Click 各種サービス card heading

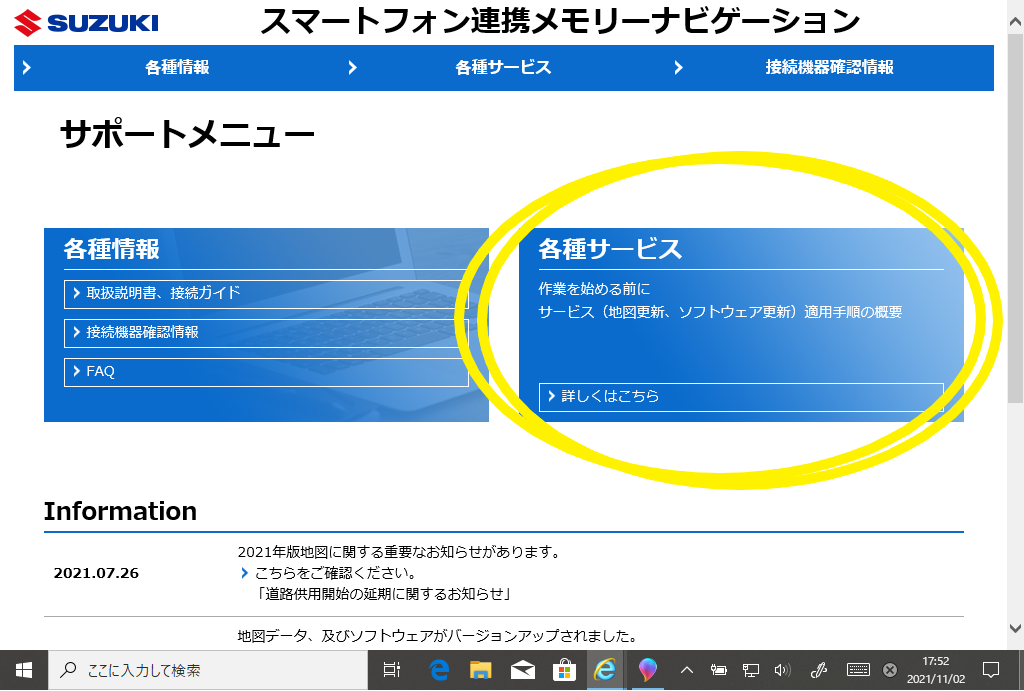[x=610, y=249]
